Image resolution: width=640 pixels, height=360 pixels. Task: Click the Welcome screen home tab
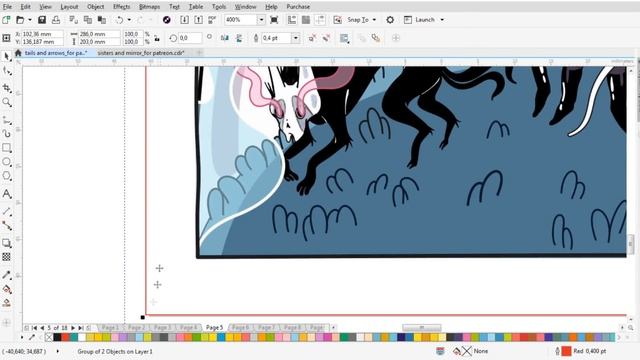[x=18, y=53]
